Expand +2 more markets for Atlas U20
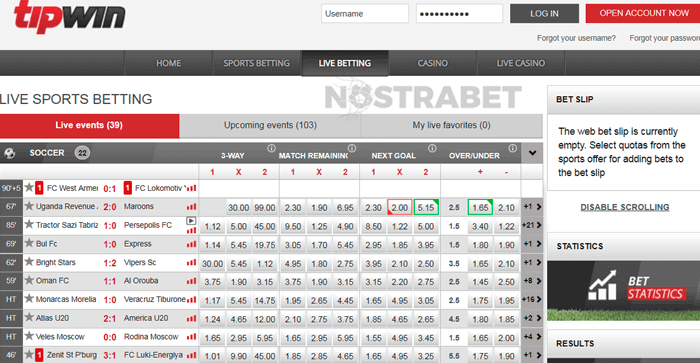Image resolution: width=700 pixels, height=363 pixels. coord(532,318)
